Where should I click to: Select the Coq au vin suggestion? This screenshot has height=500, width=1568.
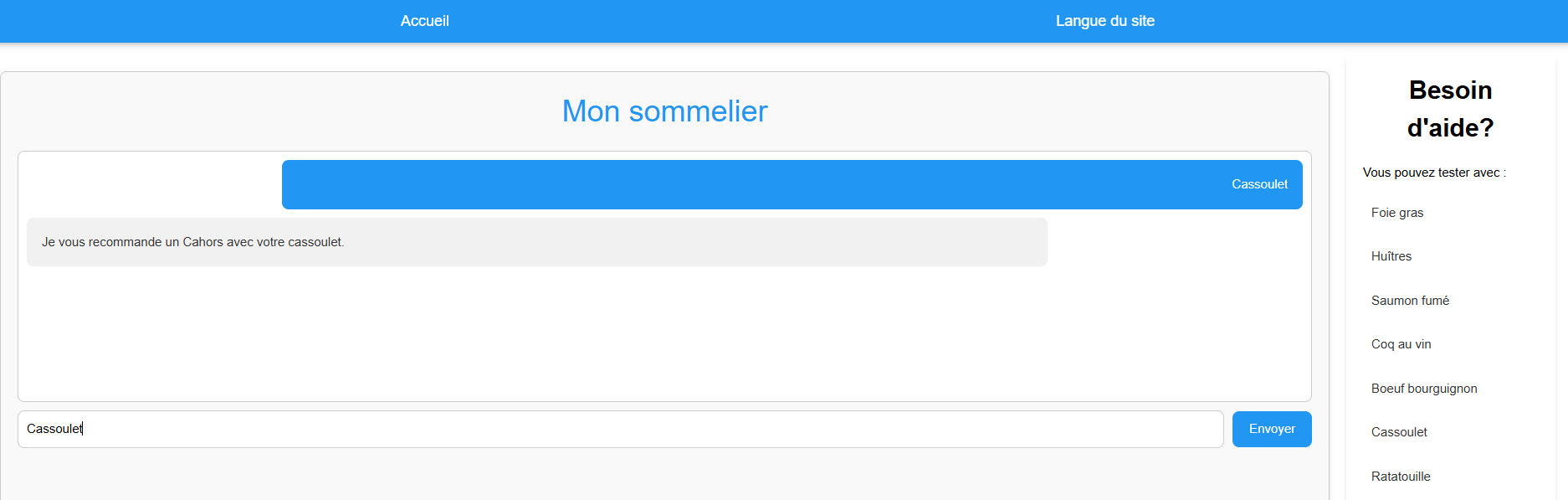coord(1401,344)
